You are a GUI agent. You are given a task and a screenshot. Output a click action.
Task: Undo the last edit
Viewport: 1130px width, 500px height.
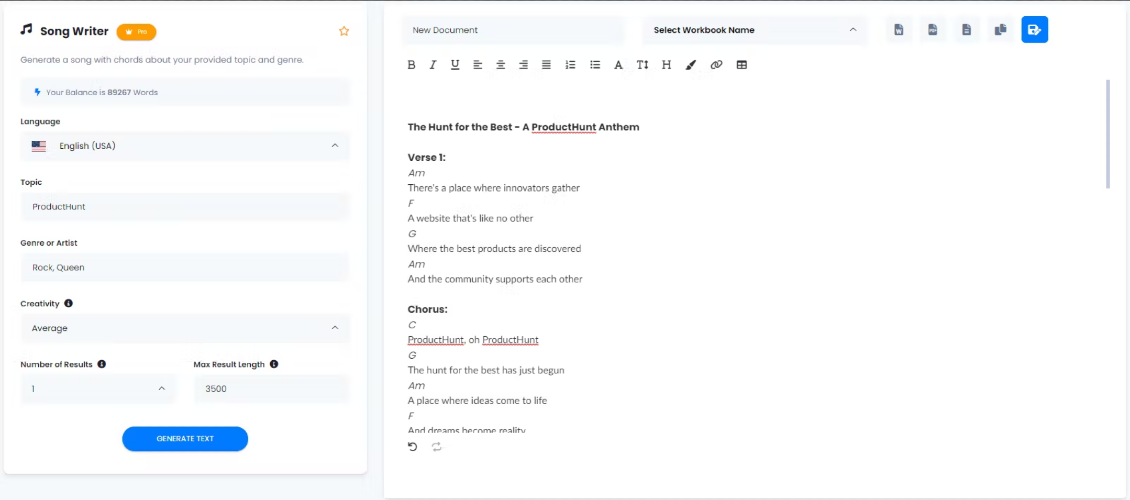(x=412, y=447)
